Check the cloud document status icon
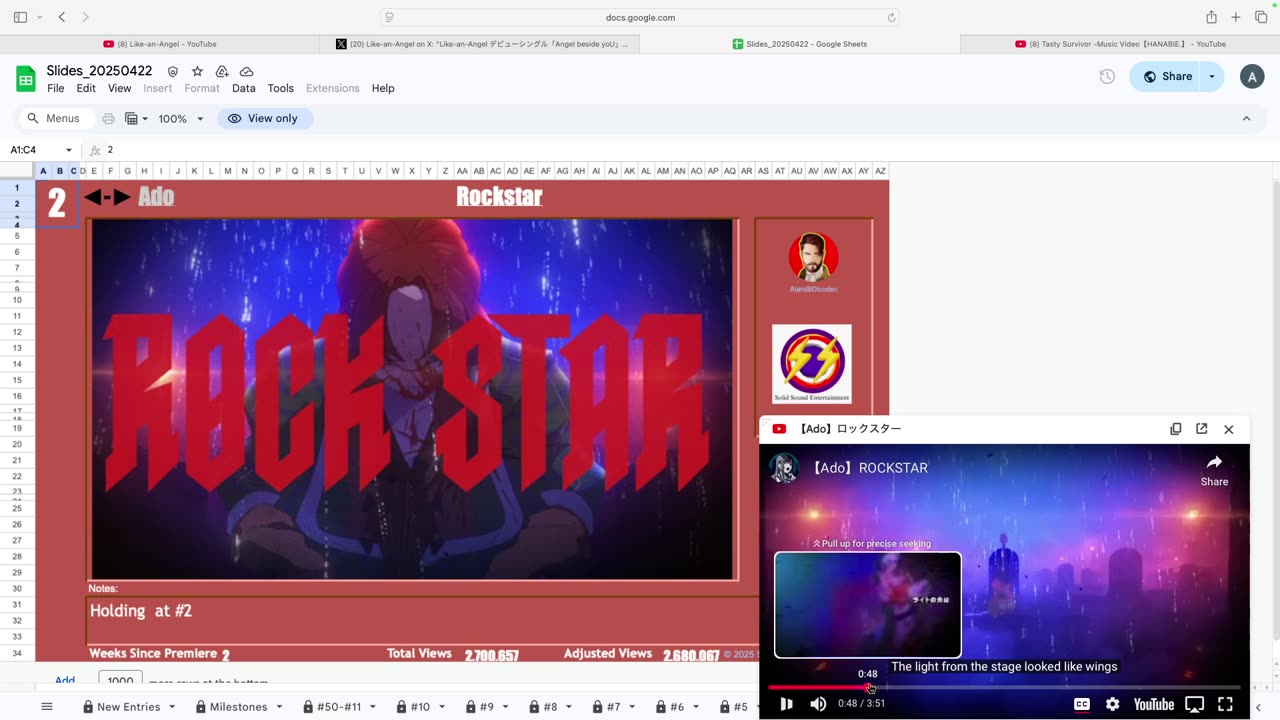Screen dimensions: 1280x720 coord(246,72)
